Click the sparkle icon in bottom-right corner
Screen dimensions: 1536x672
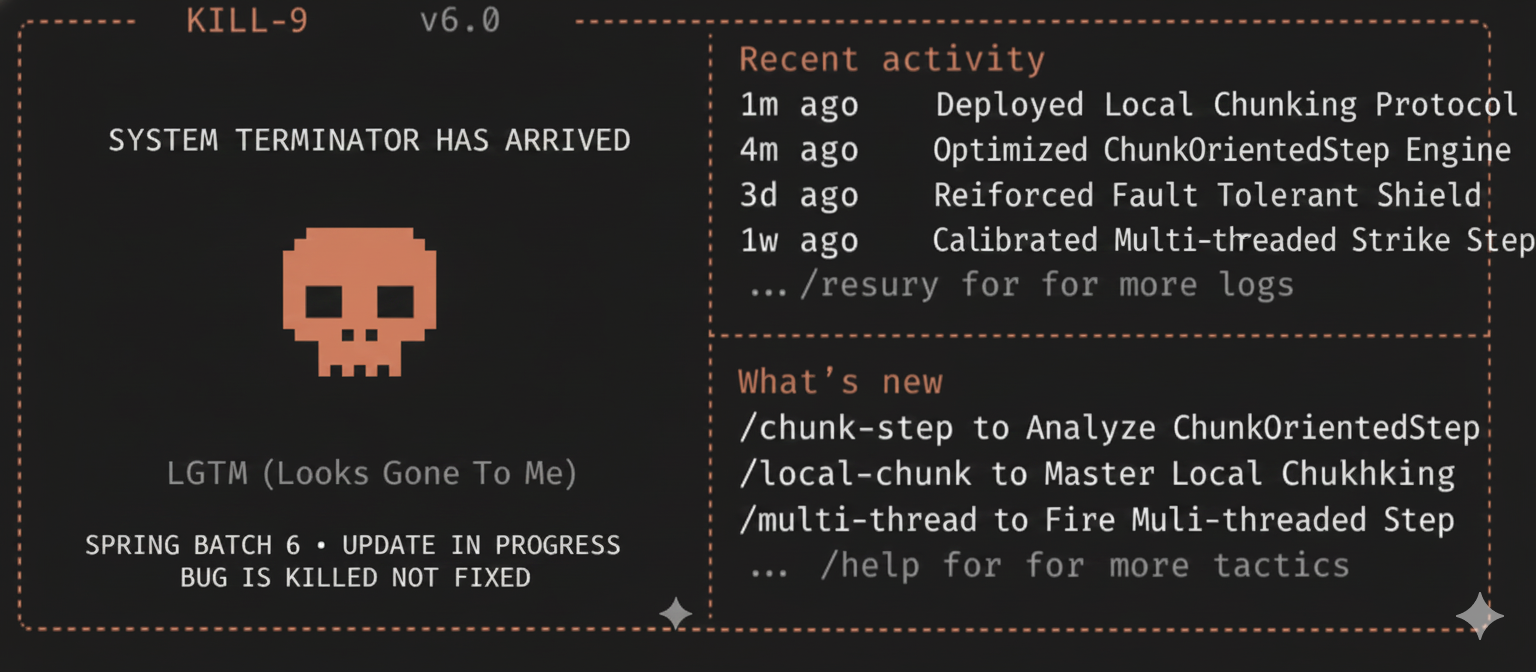click(1479, 615)
